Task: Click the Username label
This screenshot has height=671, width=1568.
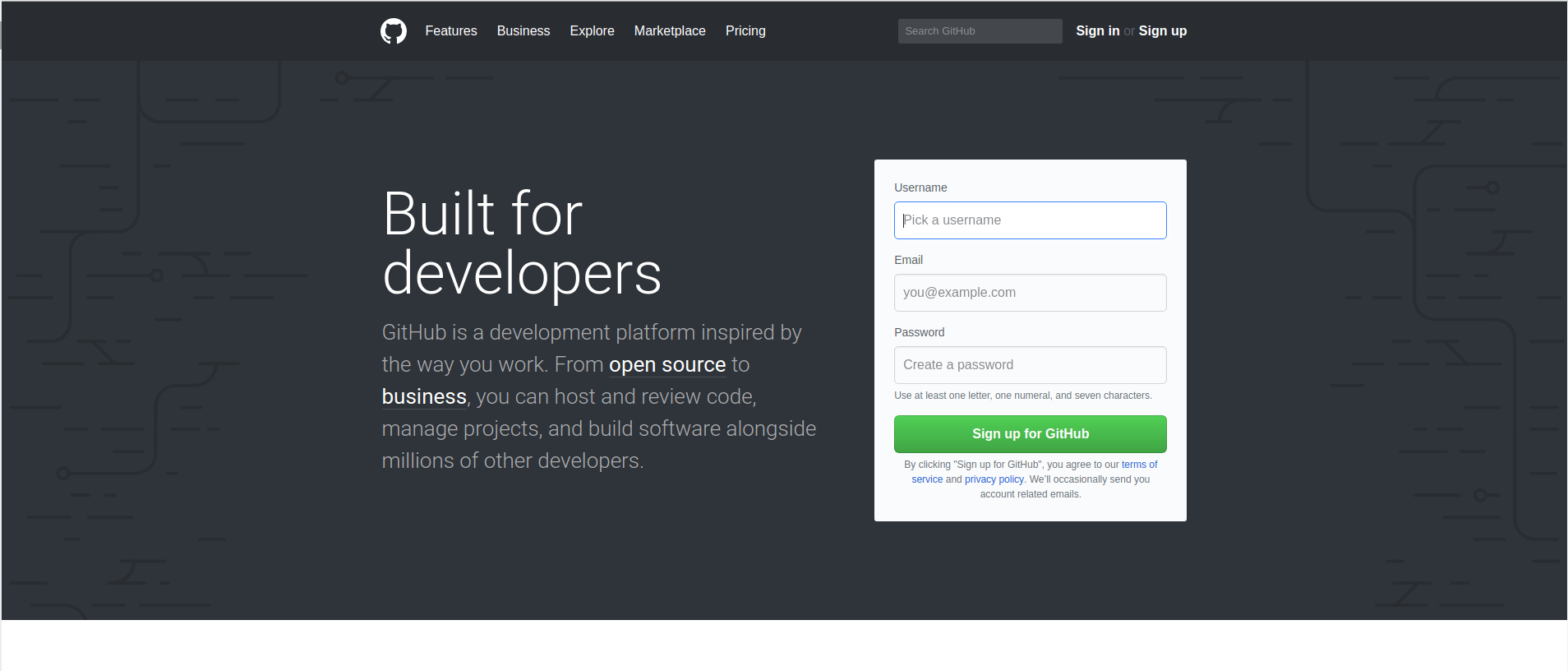Action: 920,187
